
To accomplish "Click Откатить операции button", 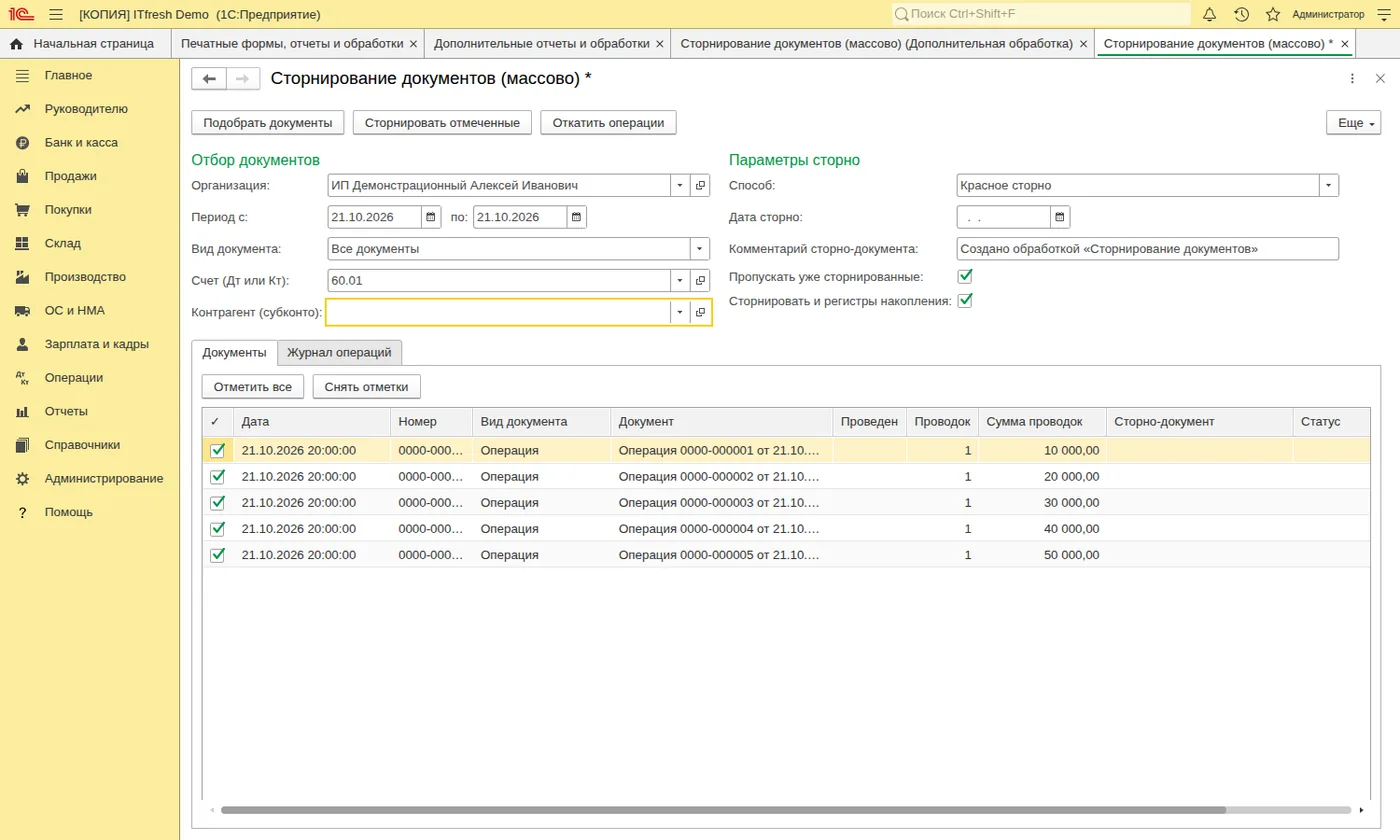I will pos(608,123).
